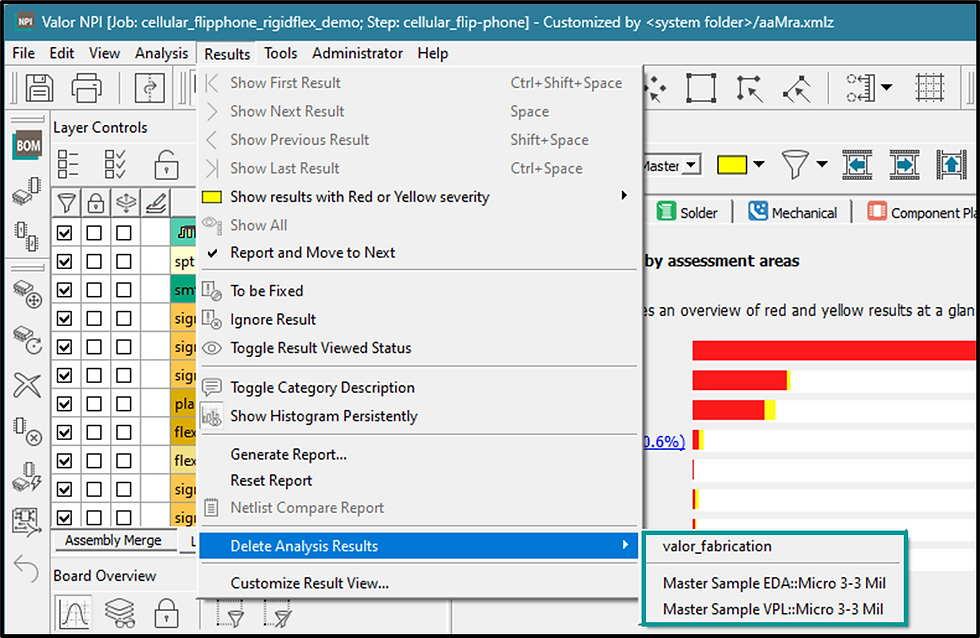Click the grid display toolbar icon
The width and height of the screenshot is (980, 638).
[929, 87]
